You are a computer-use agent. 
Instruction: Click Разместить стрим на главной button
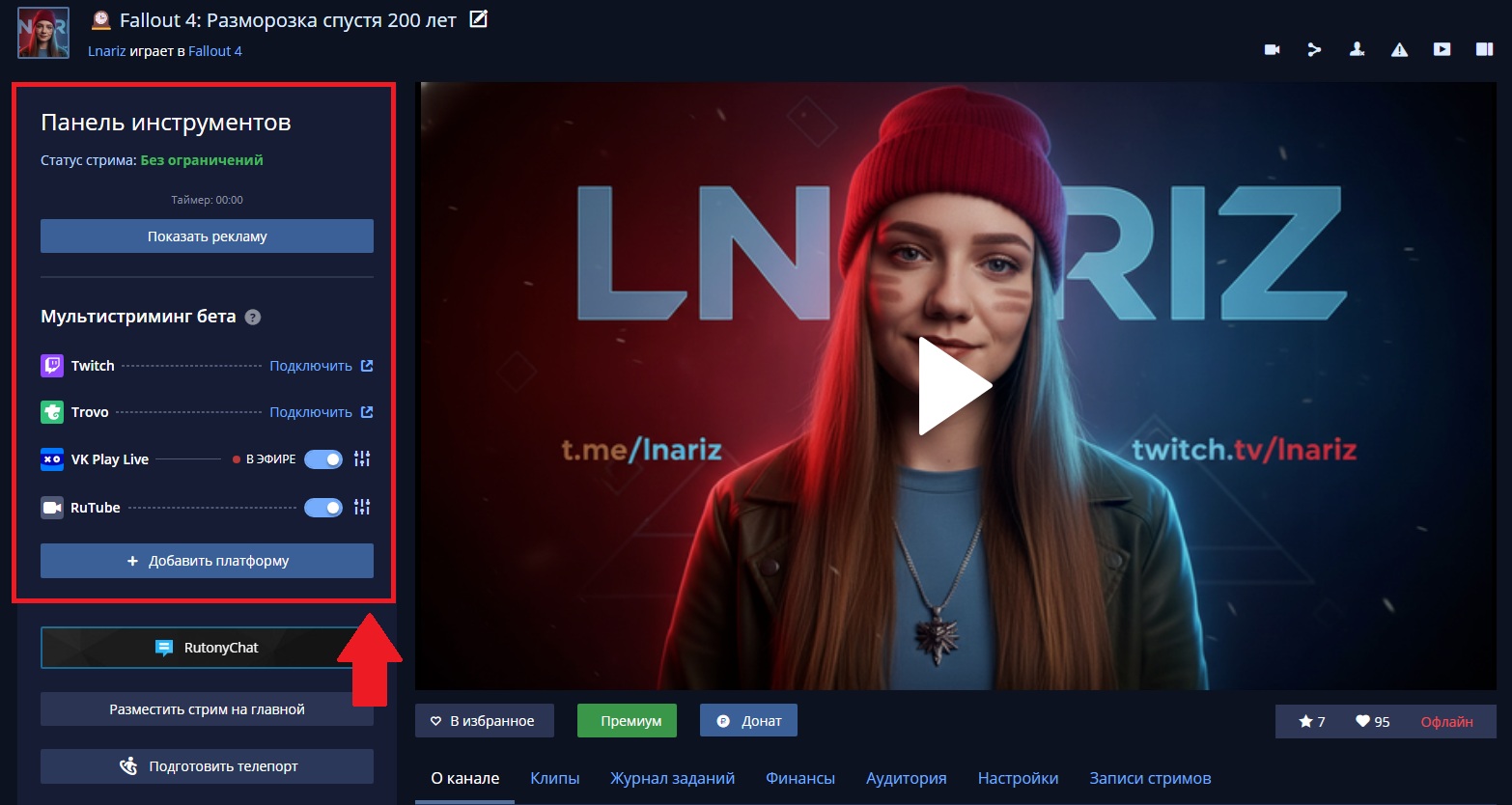(x=207, y=709)
